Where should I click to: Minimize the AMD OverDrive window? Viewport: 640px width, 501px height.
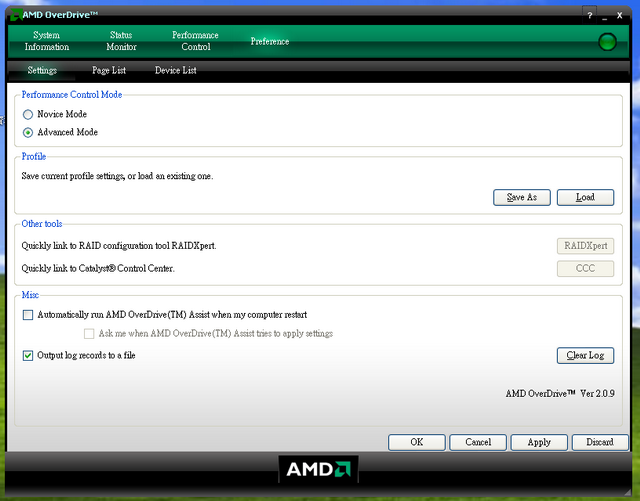pyautogui.click(x=604, y=16)
